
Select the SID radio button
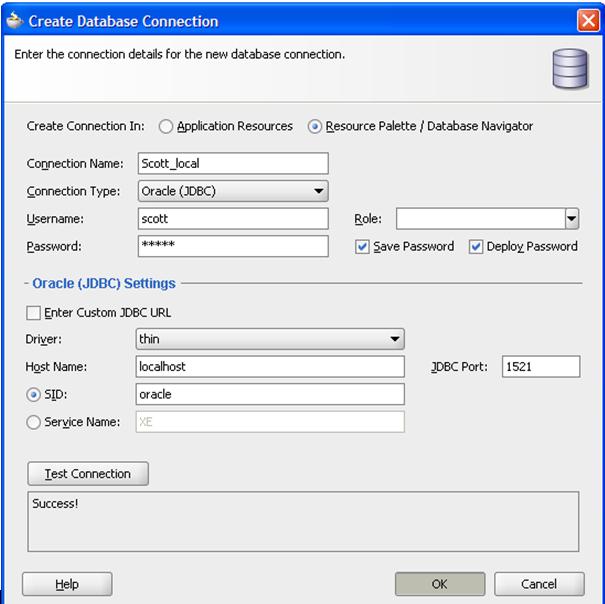coord(34,395)
